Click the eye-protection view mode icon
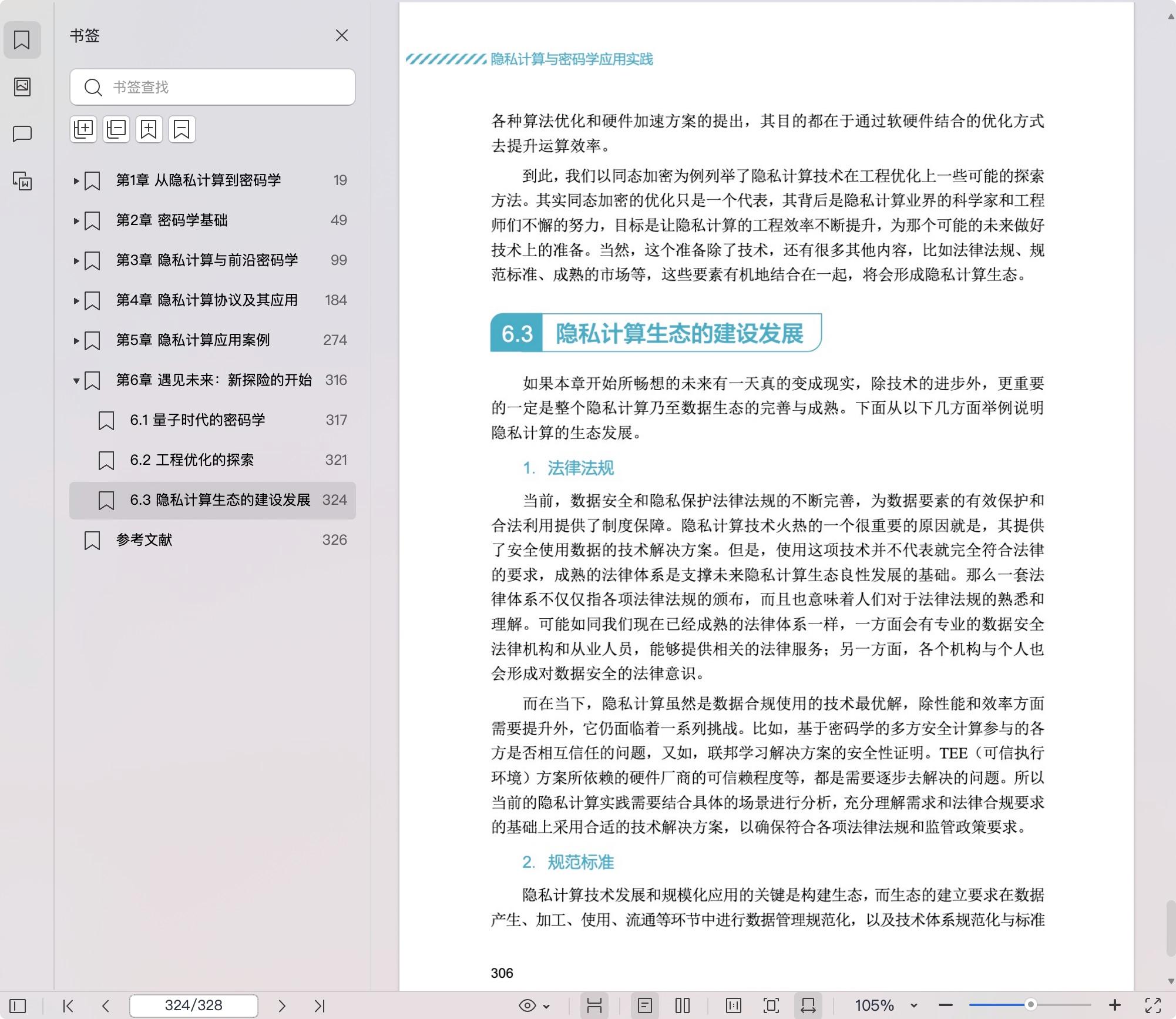The width and height of the screenshot is (1176, 1019). [x=527, y=1005]
